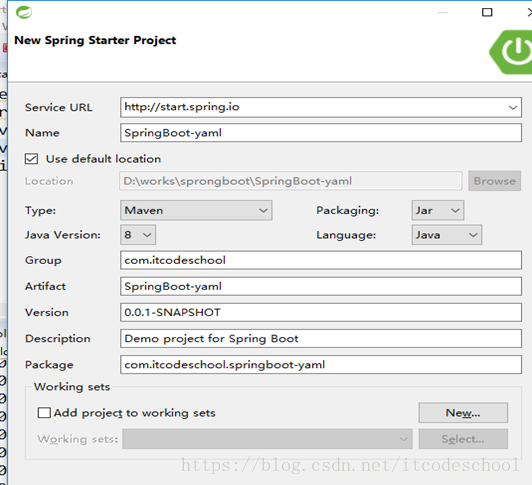Screen dimensions: 532x485
Task: Click the Packaging: label
Action: [x=347, y=211]
